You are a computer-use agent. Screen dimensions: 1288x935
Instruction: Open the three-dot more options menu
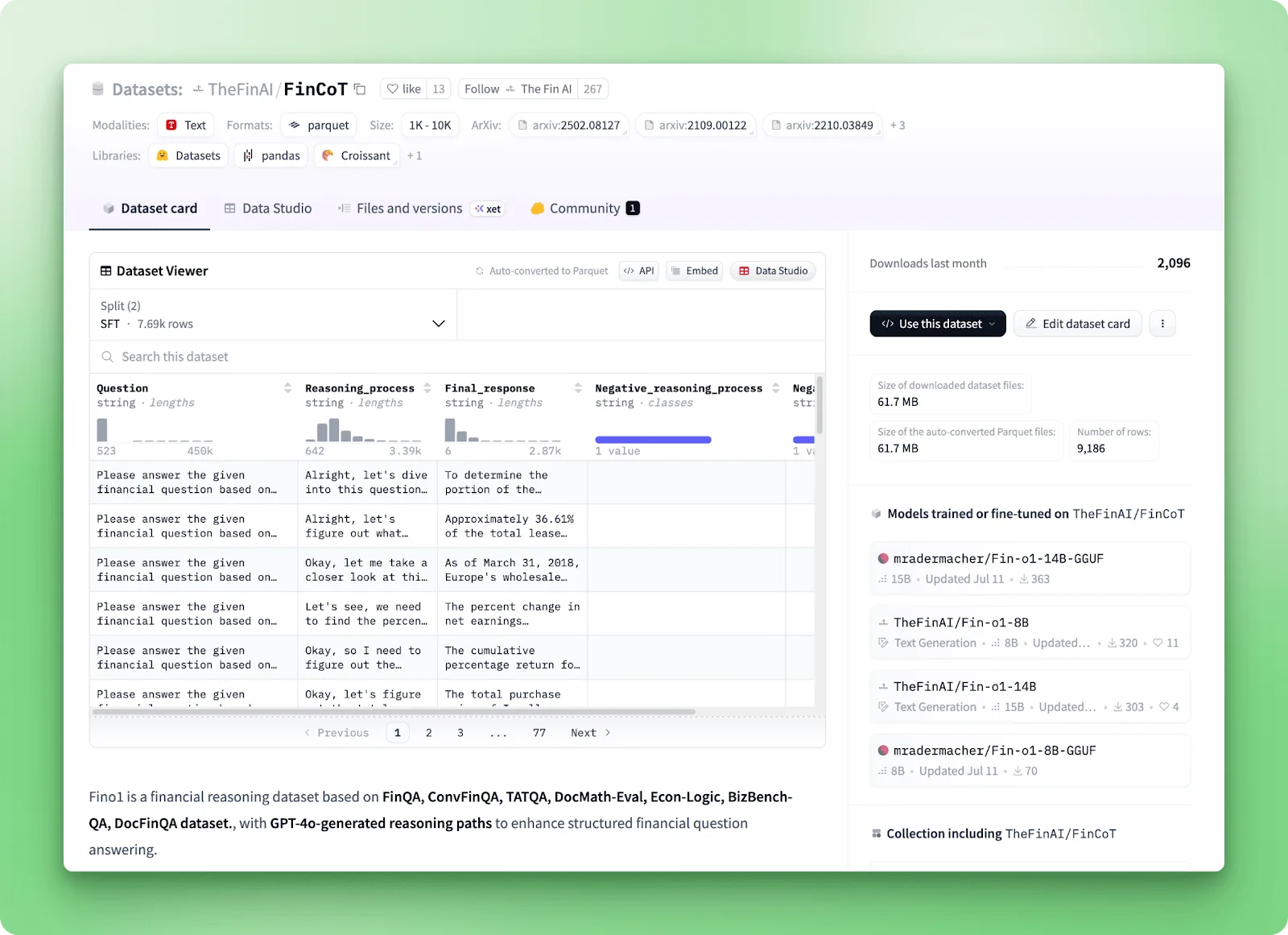click(x=1162, y=324)
